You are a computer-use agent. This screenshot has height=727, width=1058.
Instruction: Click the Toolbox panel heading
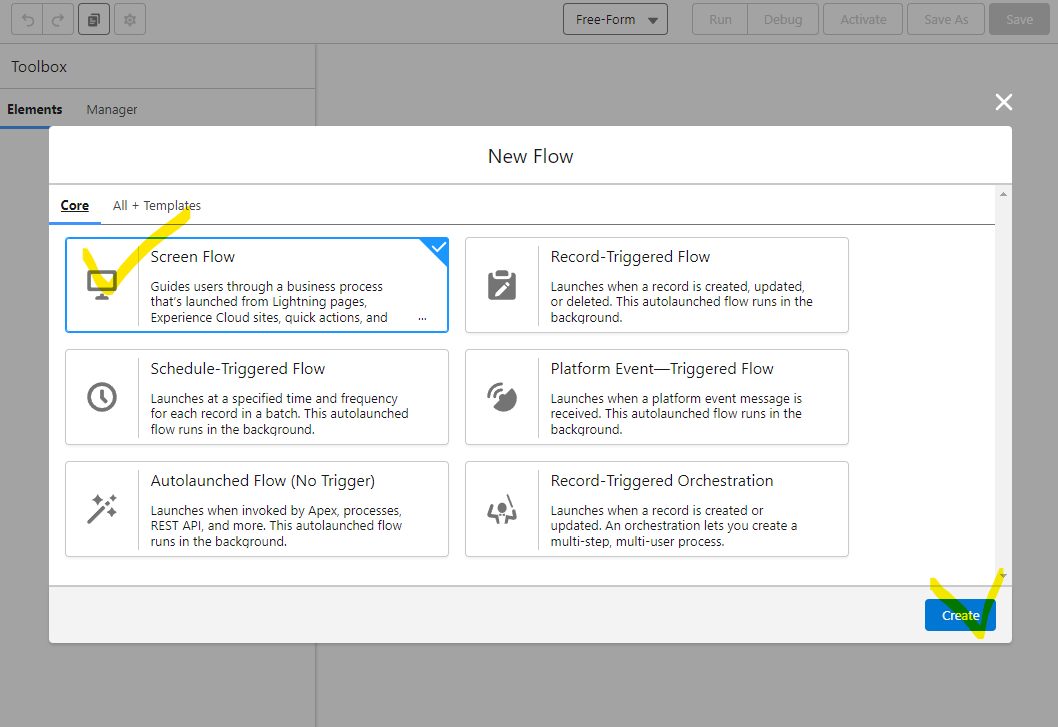[39, 67]
